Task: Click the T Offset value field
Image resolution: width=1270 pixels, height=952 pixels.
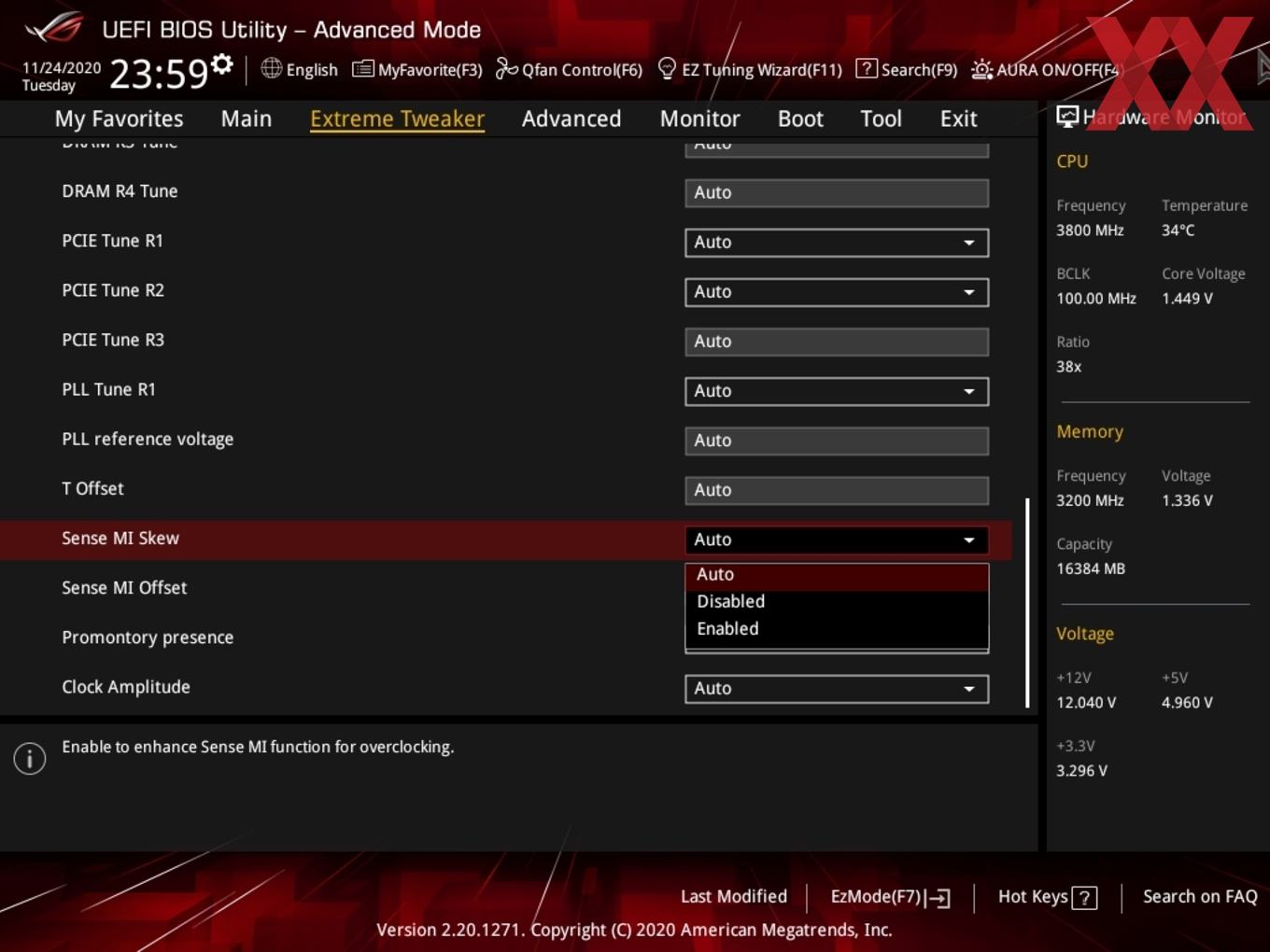Action: click(837, 490)
